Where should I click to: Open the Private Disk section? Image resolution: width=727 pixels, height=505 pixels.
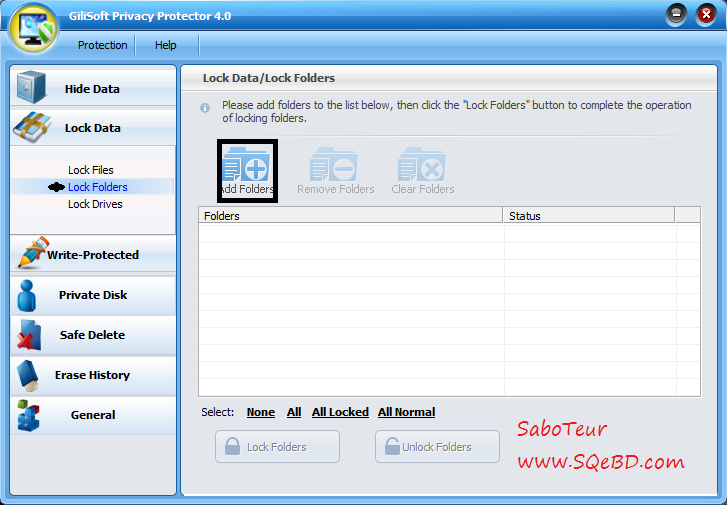93,295
